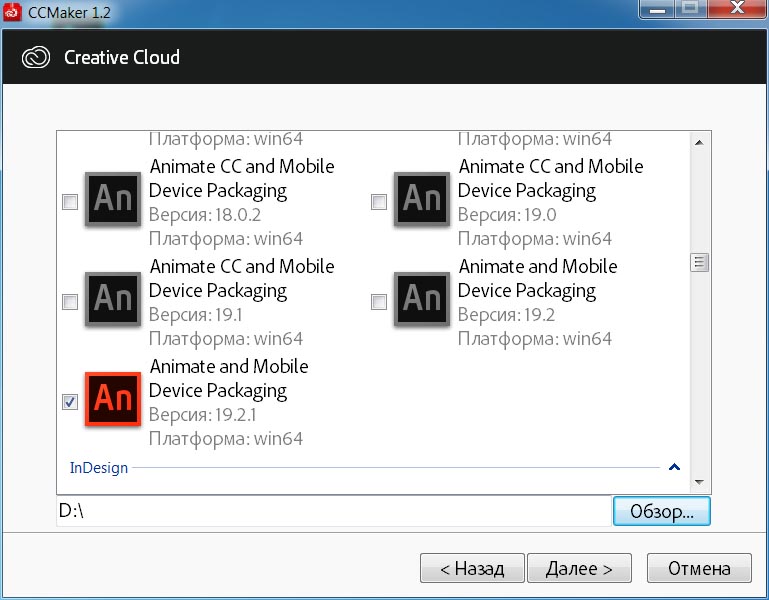Proceed with the Далее > button
Screen dimensions: 769x600
(579, 568)
